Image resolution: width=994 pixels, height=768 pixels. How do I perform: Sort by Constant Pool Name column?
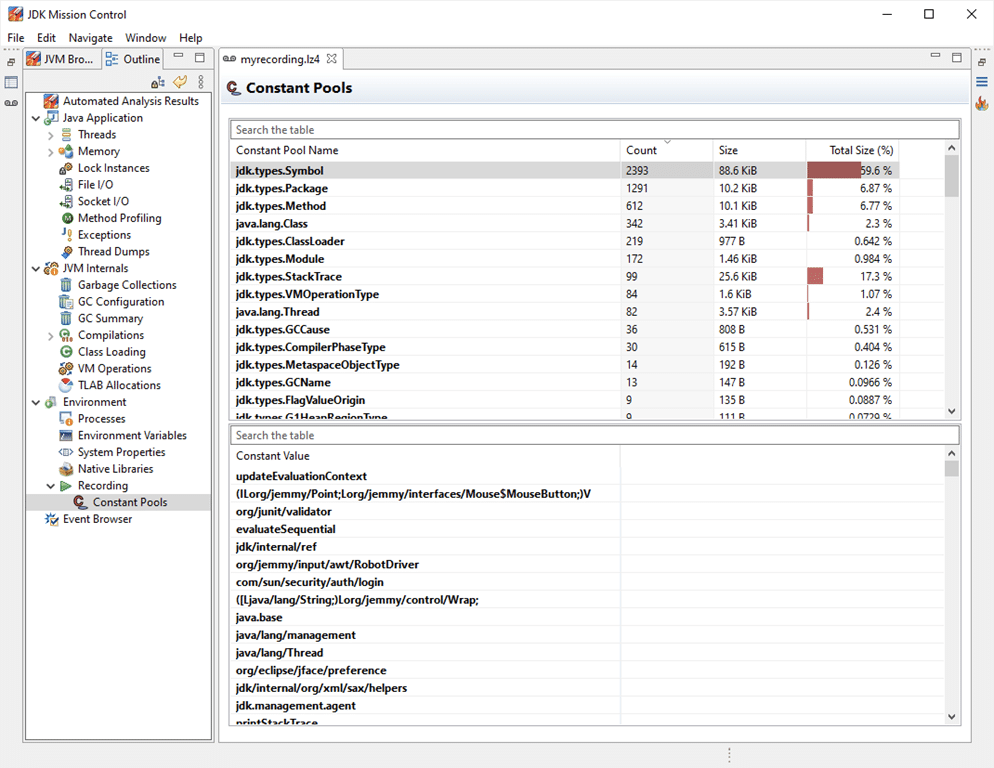(x=425, y=150)
